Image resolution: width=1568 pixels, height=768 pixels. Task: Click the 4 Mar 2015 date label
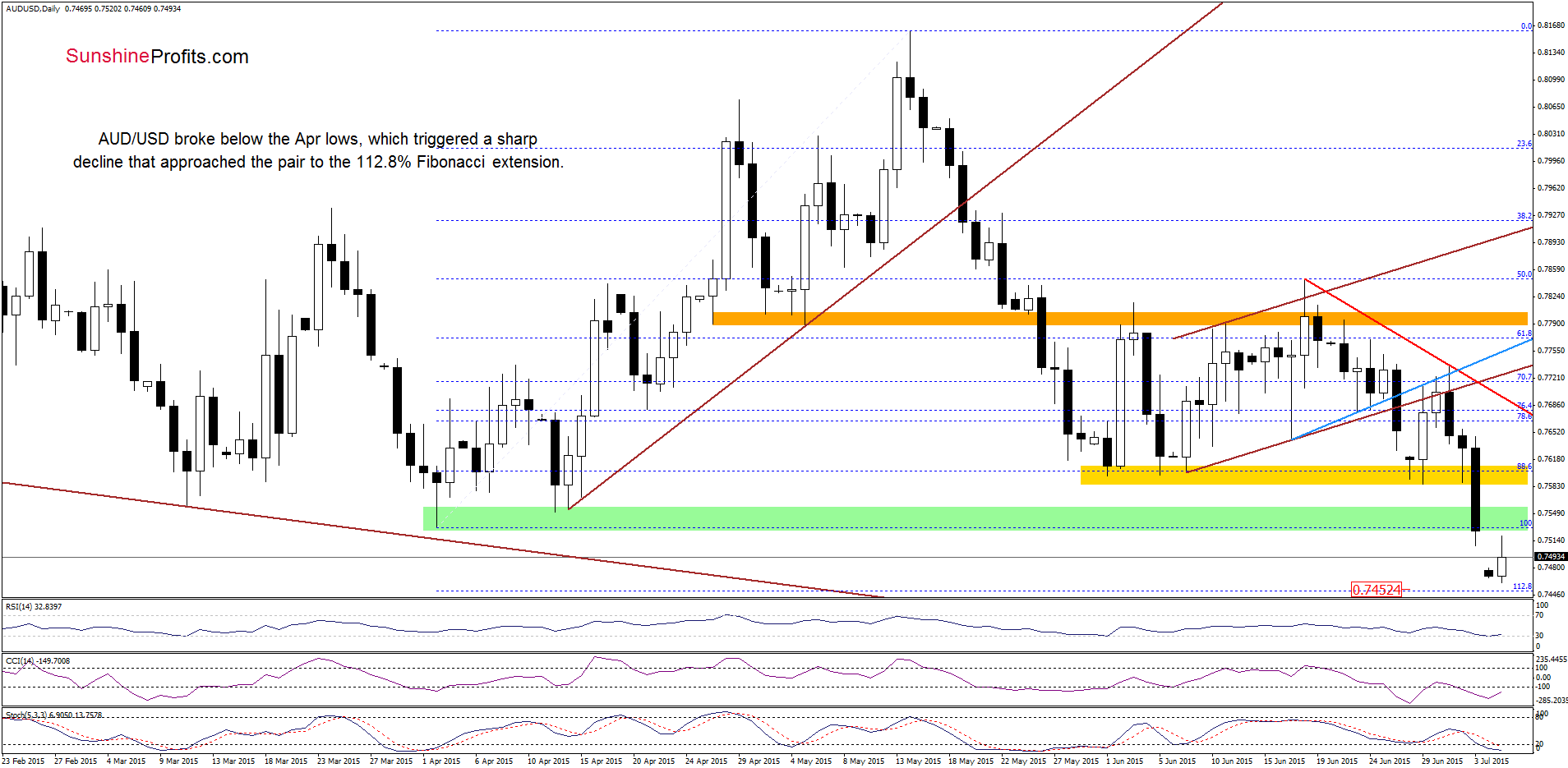coord(126,761)
